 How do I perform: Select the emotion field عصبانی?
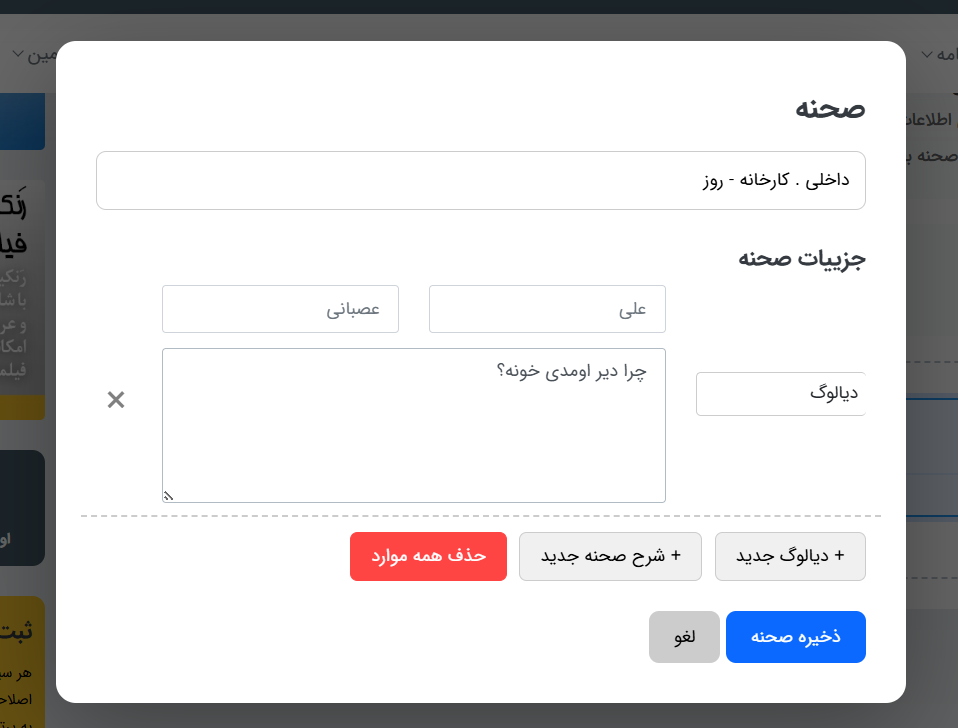pos(280,309)
